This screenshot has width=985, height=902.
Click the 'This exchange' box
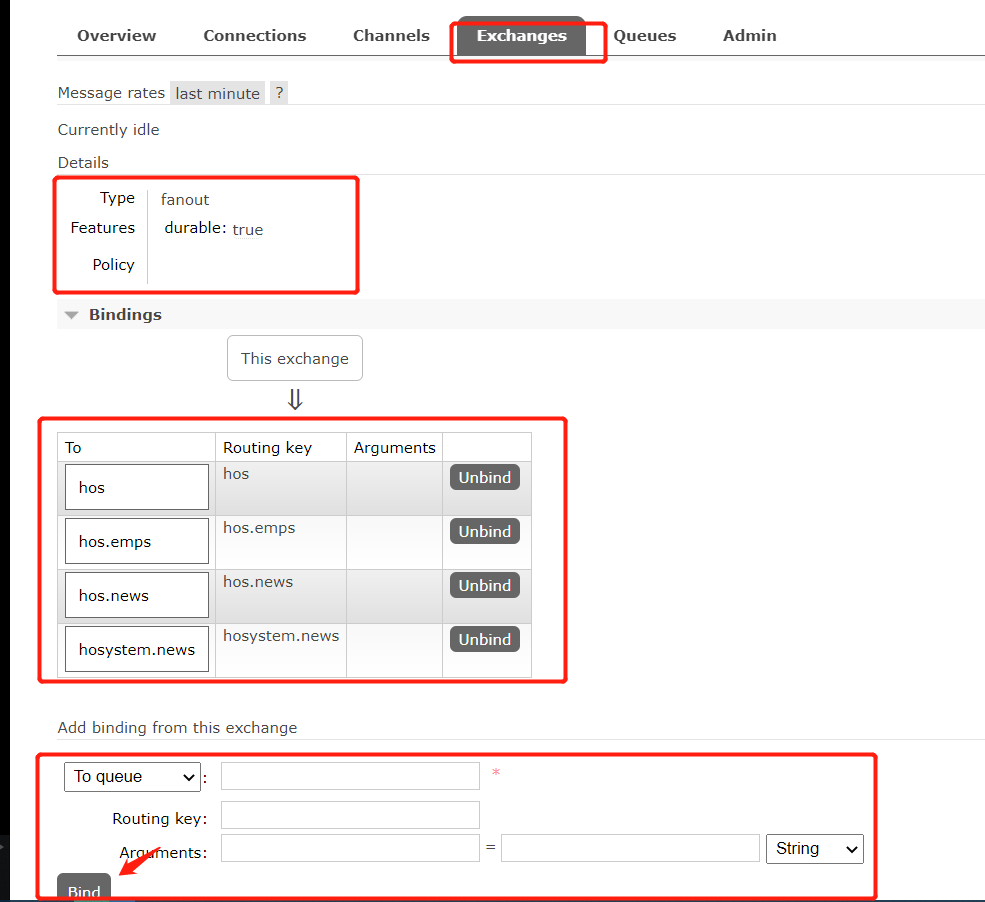tap(295, 358)
